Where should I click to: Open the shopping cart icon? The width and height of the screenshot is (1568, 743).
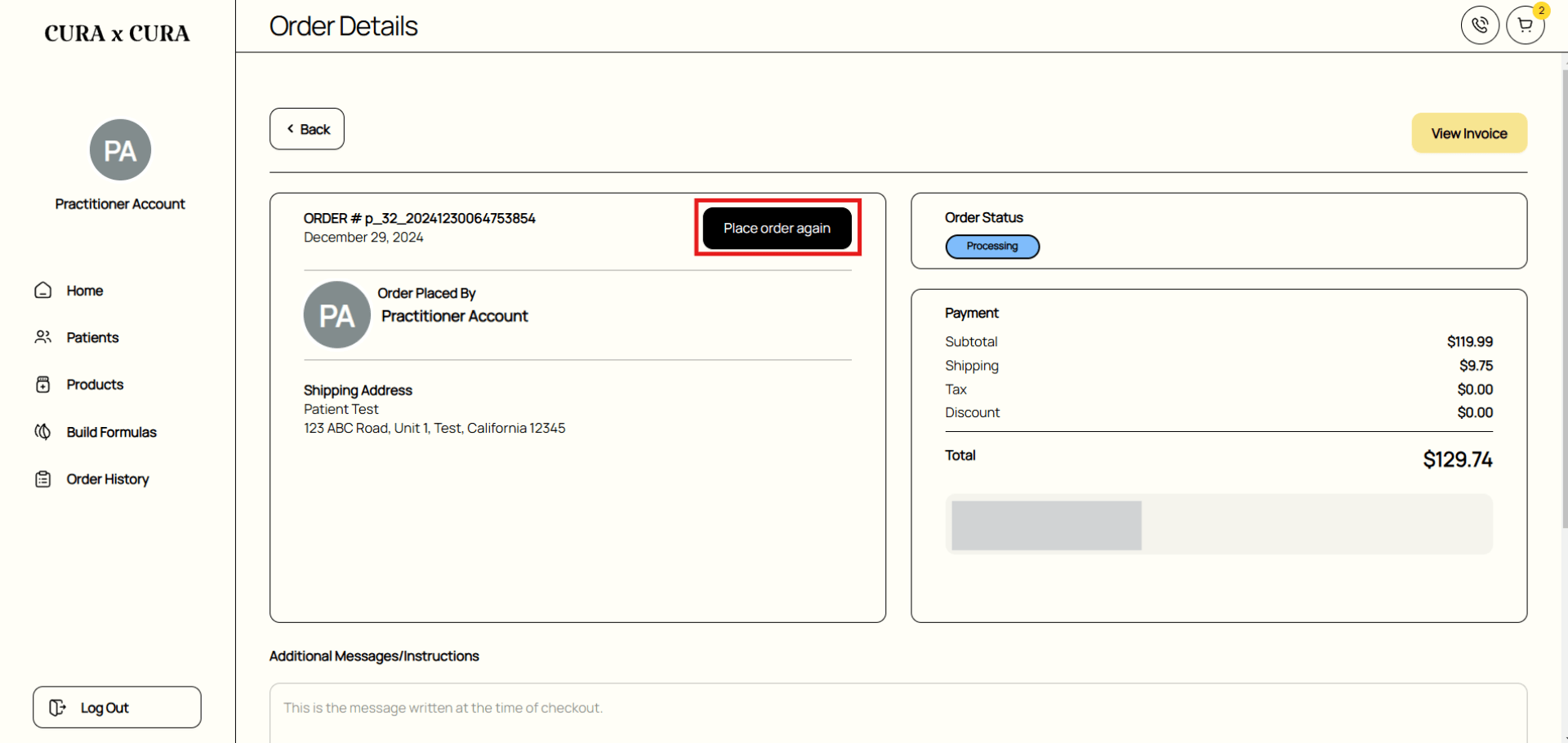click(1525, 25)
